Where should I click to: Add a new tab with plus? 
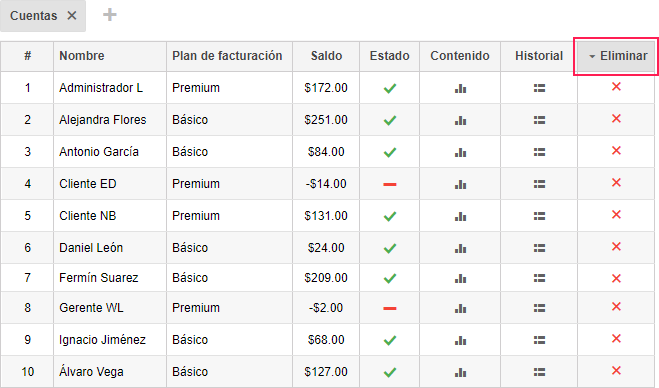[x=110, y=15]
